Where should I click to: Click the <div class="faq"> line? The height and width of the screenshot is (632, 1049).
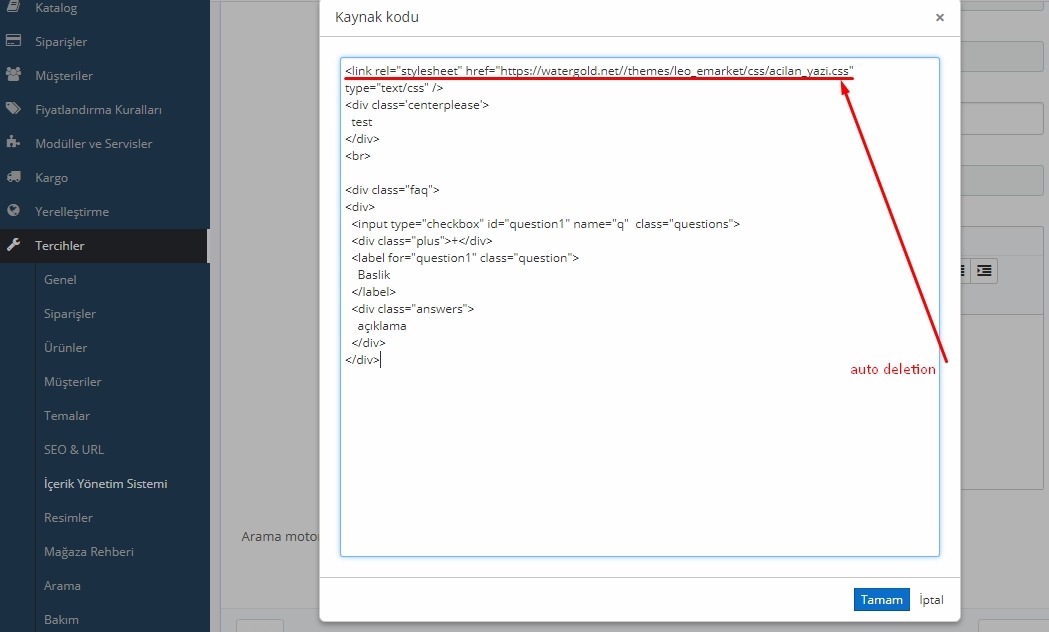point(393,190)
